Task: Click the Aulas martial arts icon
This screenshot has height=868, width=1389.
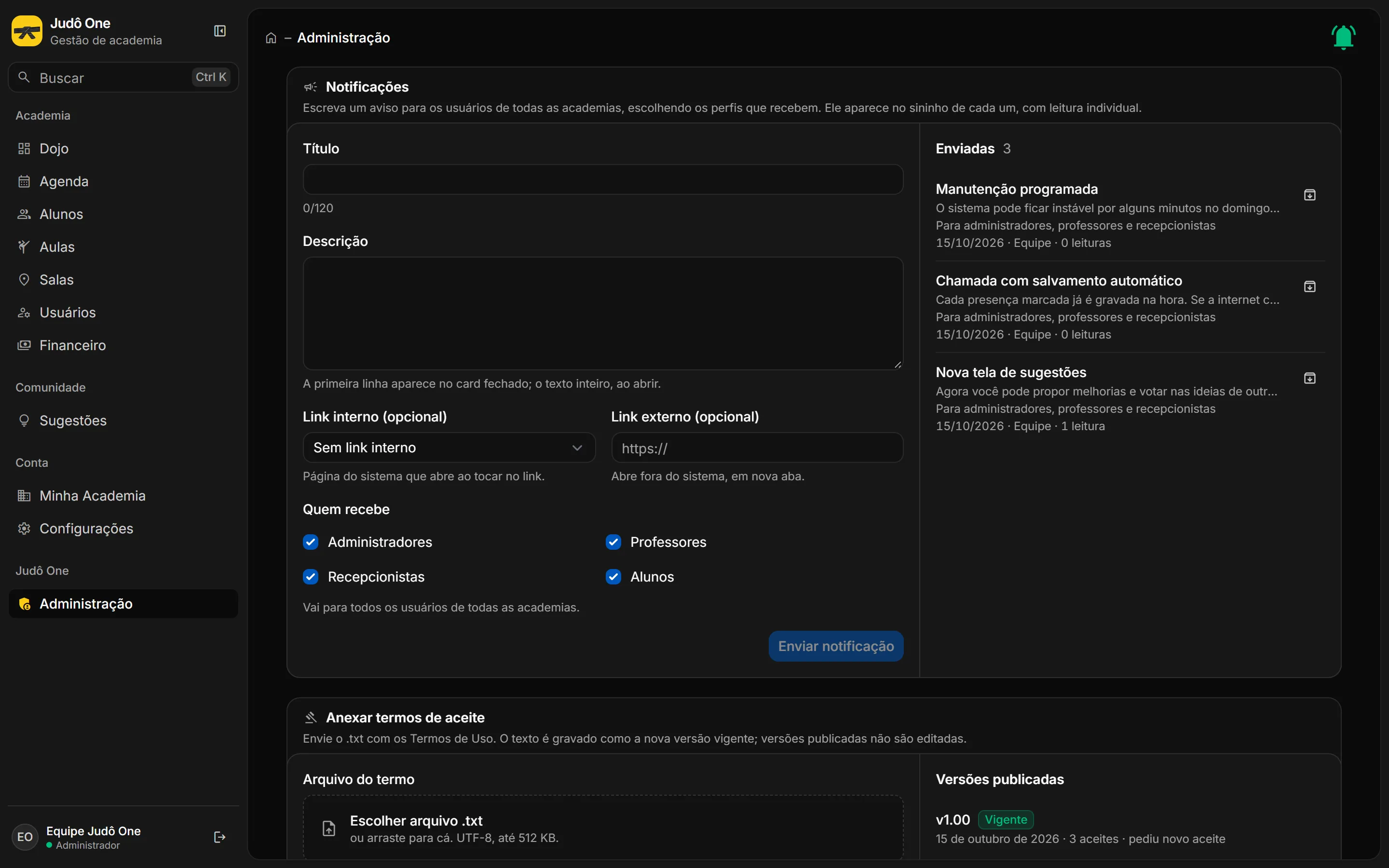Action: (24, 247)
